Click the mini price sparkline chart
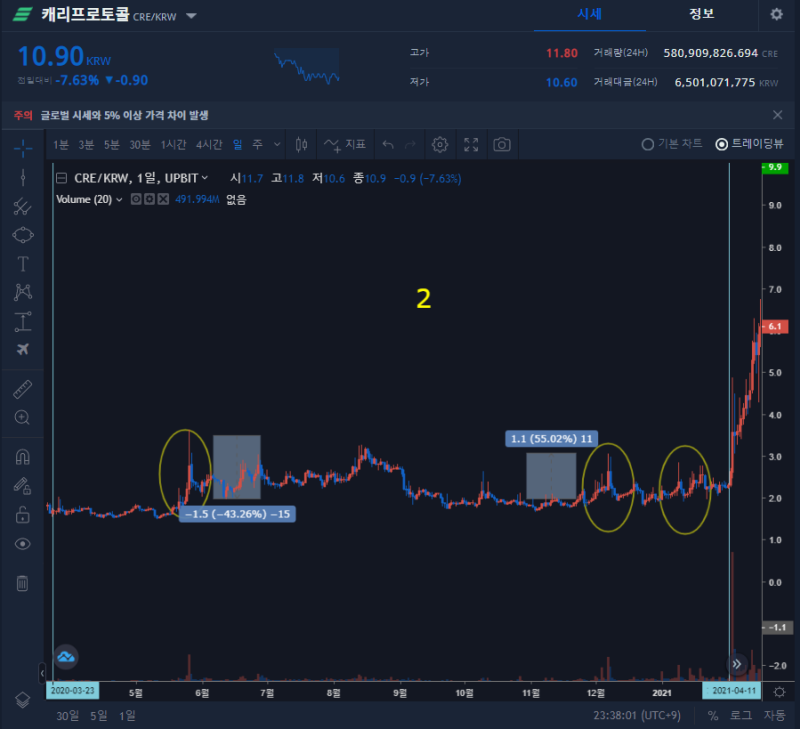 click(307, 66)
